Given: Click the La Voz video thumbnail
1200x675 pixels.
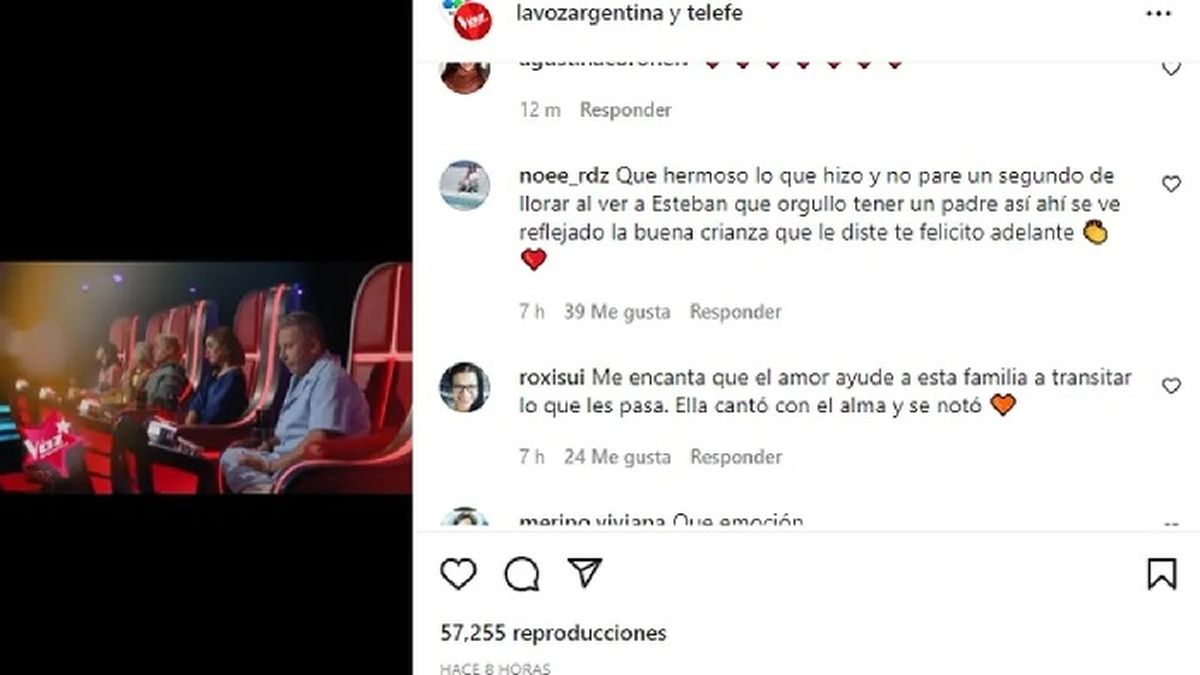Looking at the screenshot, I should [x=206, y=378].
